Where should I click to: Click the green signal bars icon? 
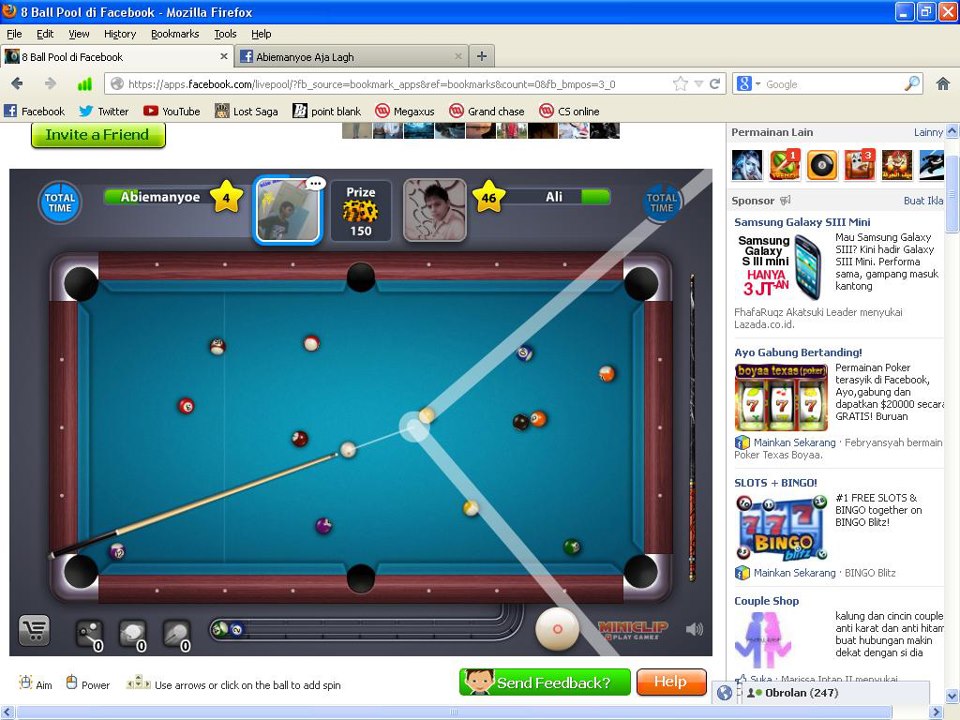tap(84, 84)
